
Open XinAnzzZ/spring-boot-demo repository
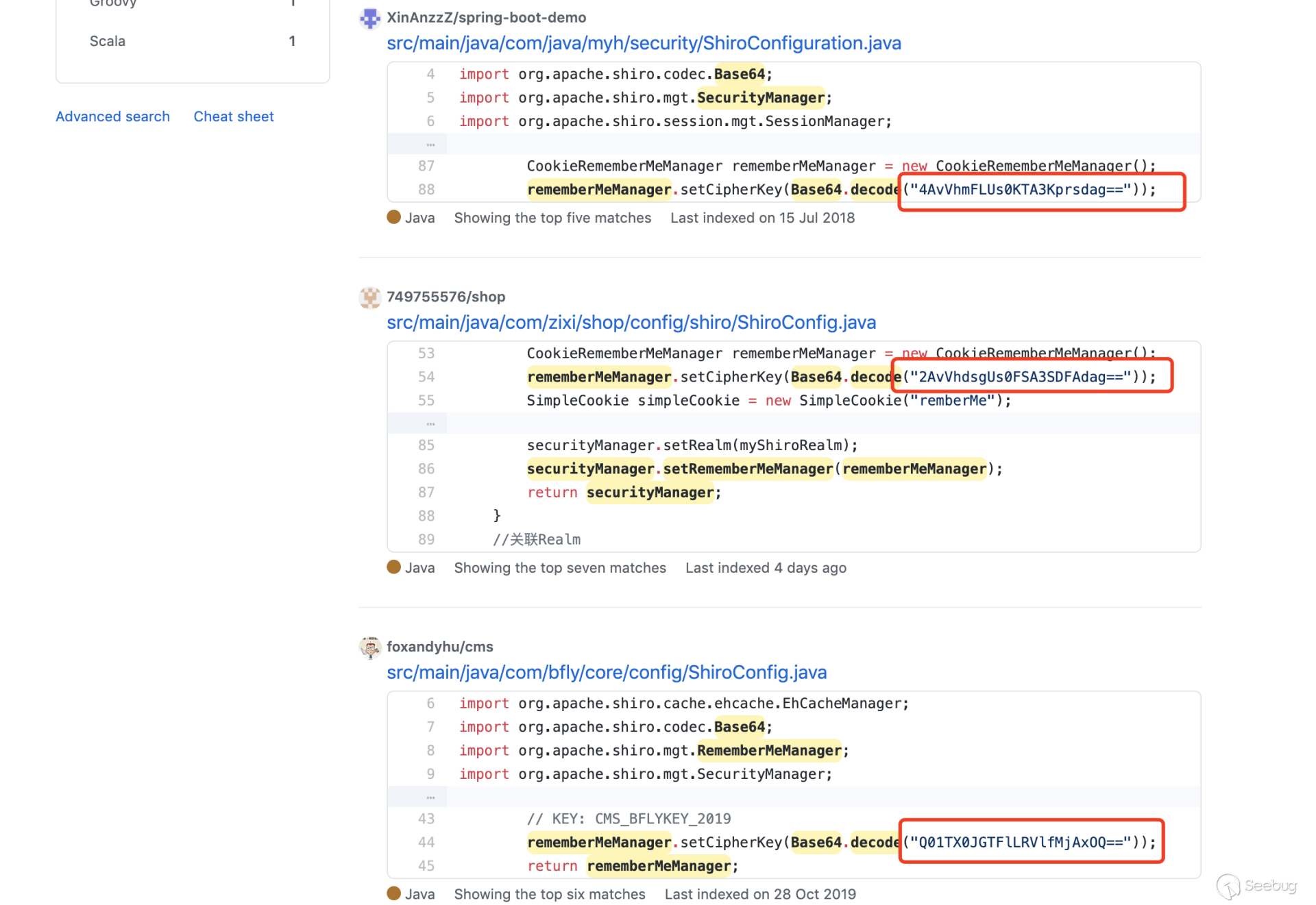pyautogui.click(x=486, y=18)
